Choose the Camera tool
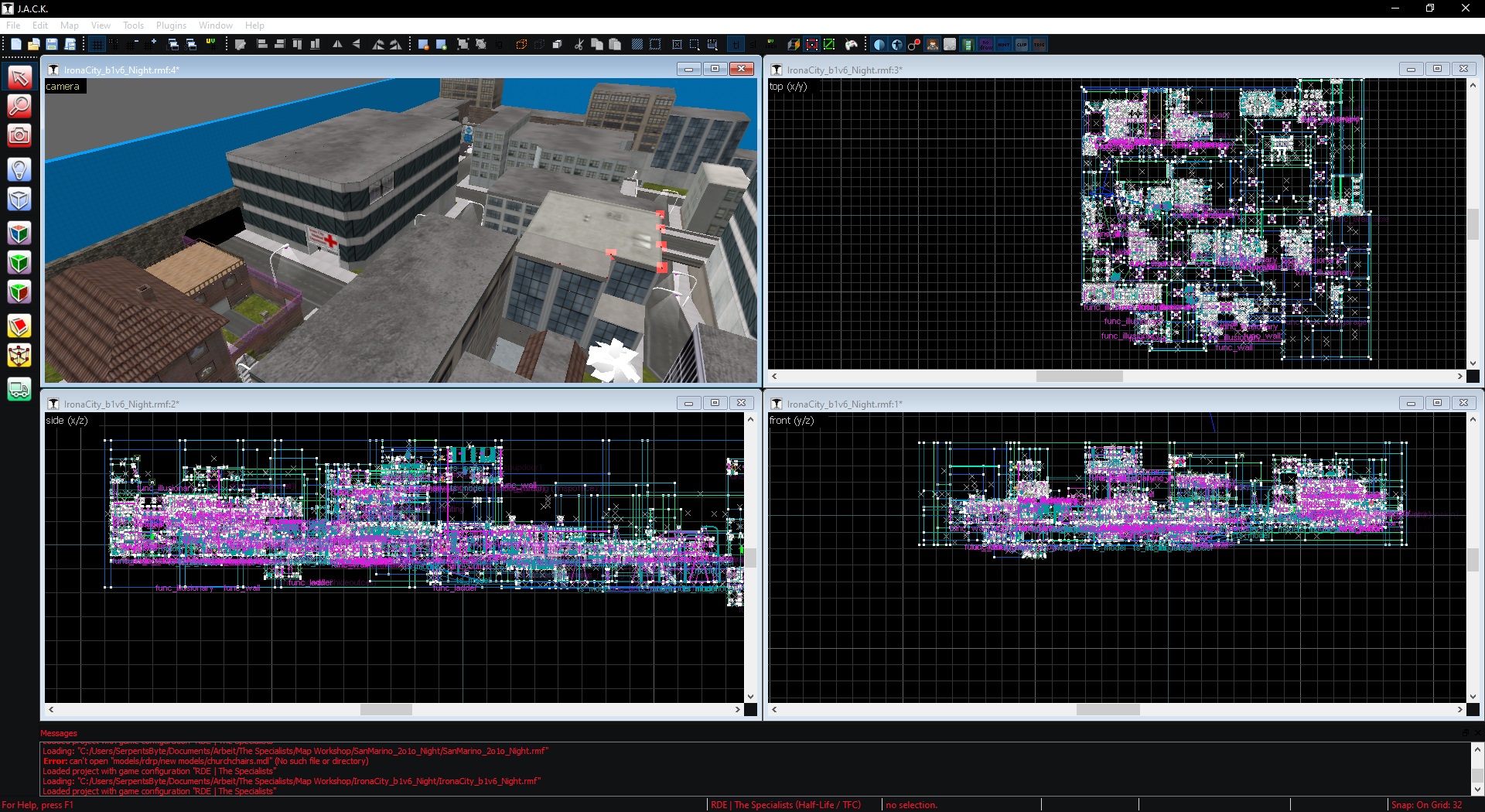This screenshot has width=1485, height=812. [x=19, y=136]
